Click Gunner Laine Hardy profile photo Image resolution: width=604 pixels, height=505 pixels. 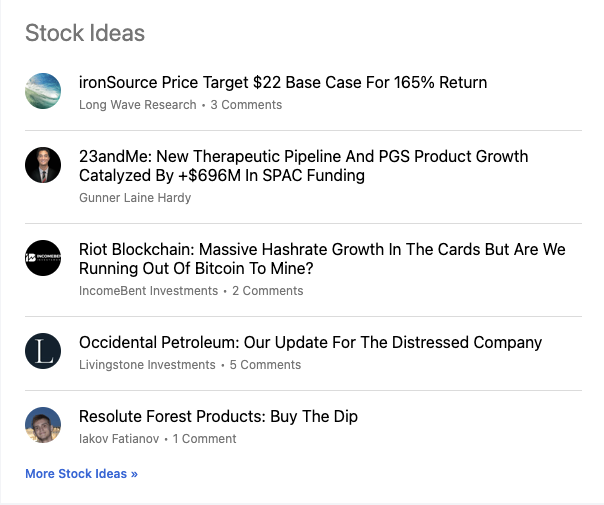43,165
